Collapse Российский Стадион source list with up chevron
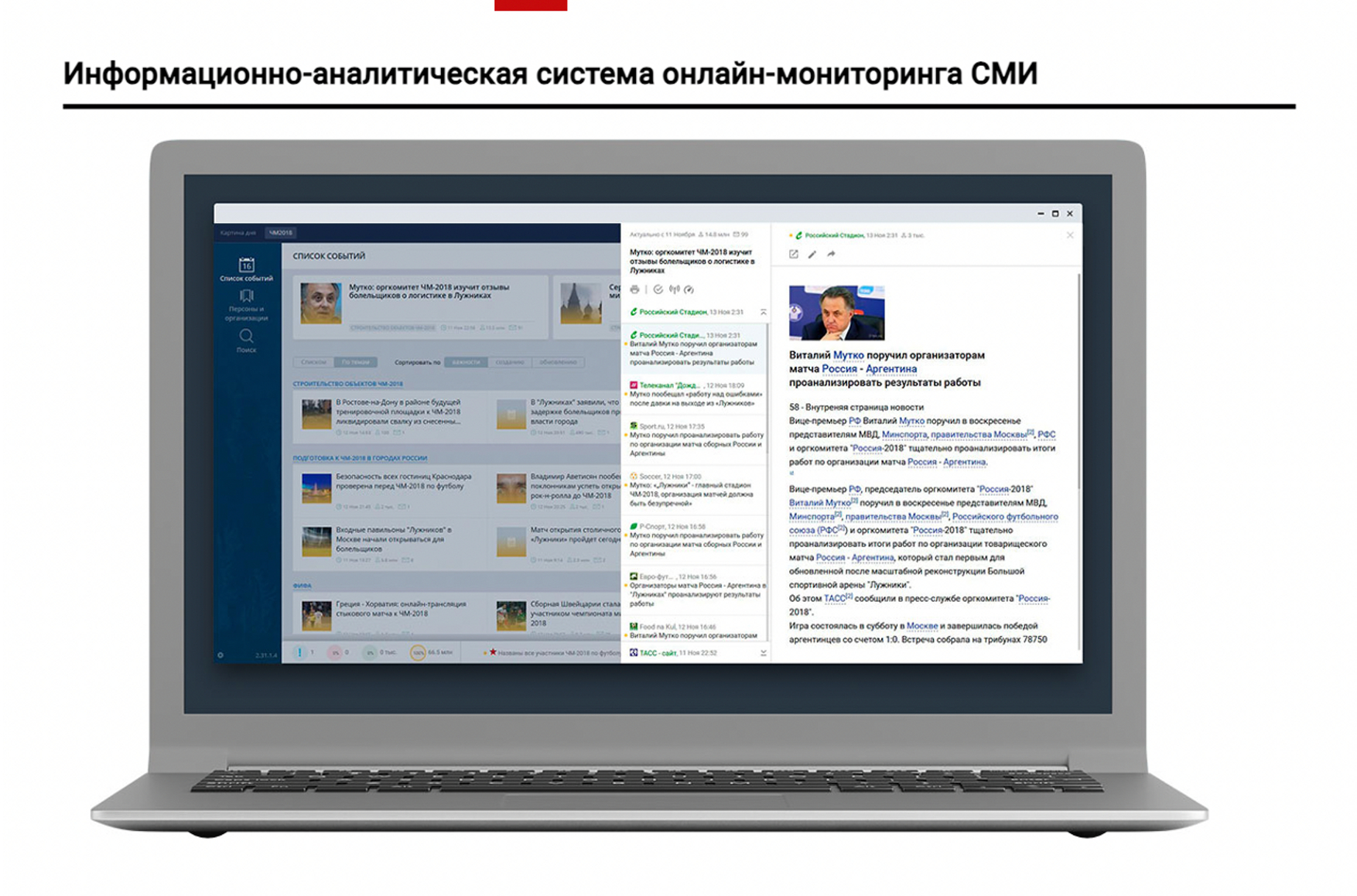Image resolution: width=1357 pixels, height=896 pixels. (x=763, y=312)
